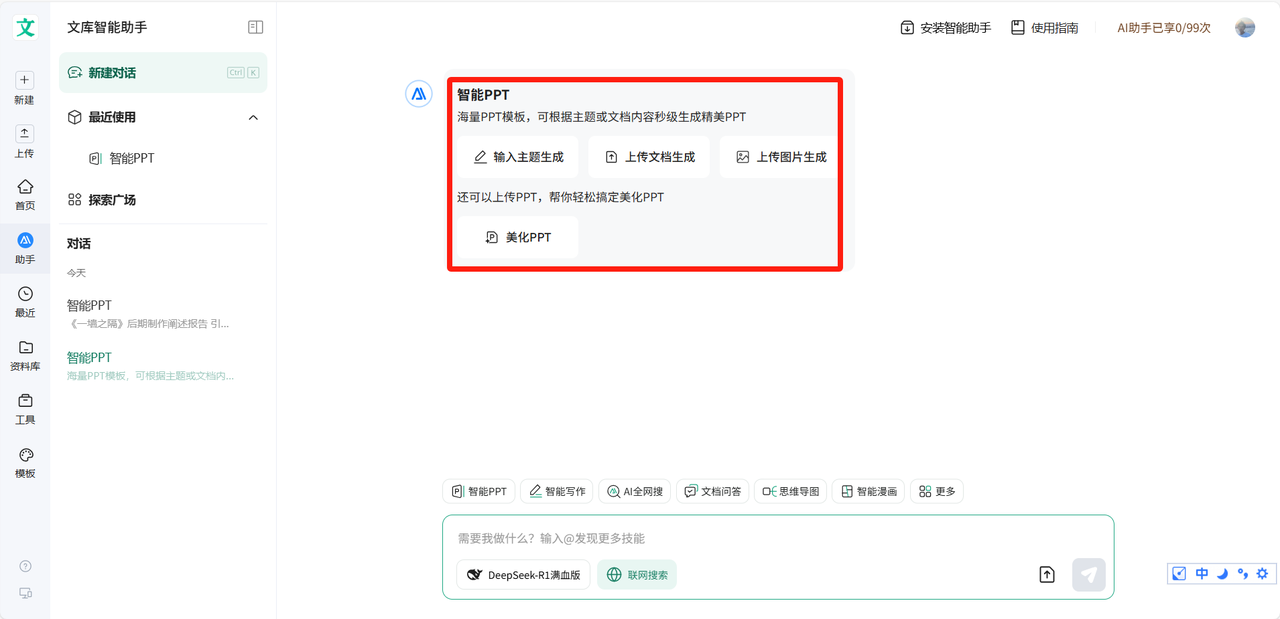Open 探索广场
This screenshot has width=1280, height=619.
click(102, 200)
